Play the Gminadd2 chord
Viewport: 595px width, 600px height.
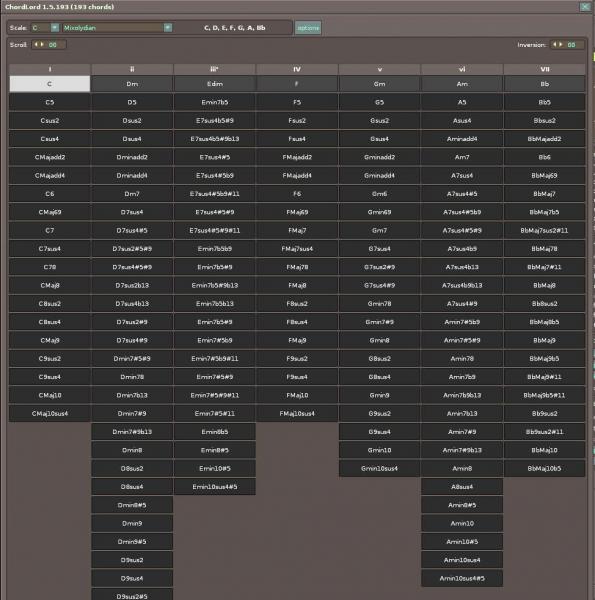coord(380,157)
